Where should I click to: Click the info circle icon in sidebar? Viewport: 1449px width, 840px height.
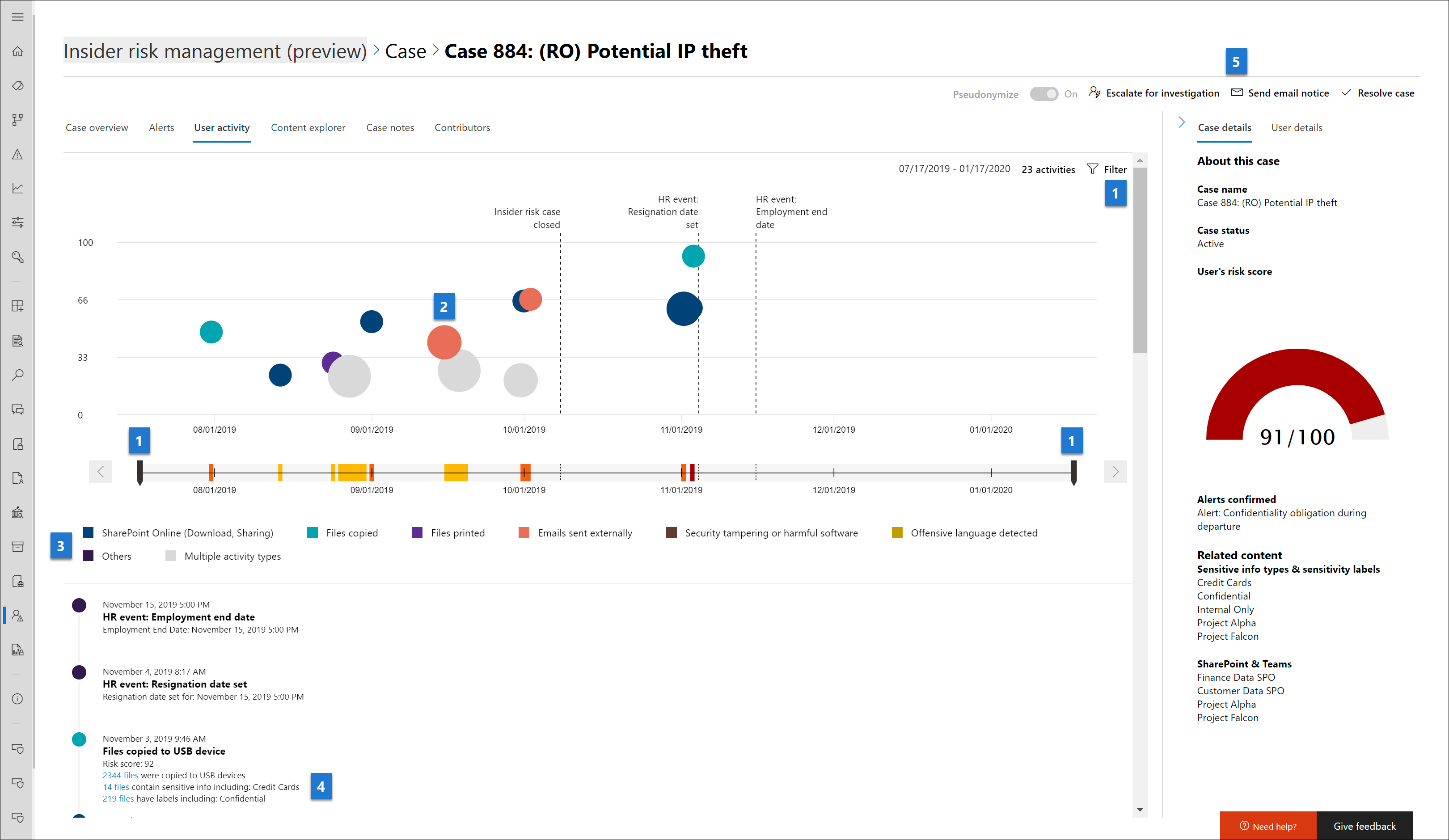point(18,699)
